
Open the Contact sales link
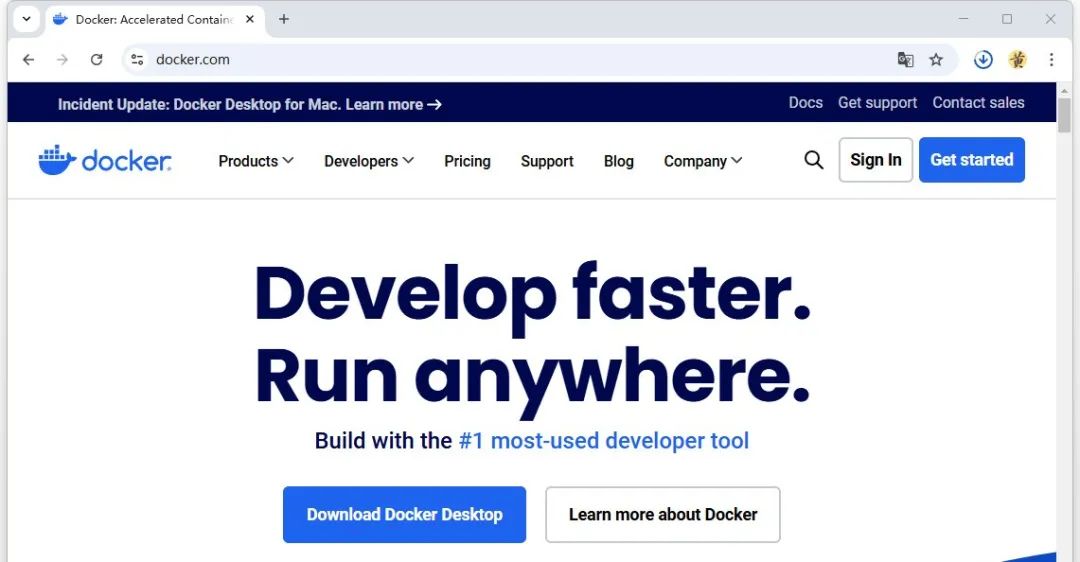pos(978,103)
